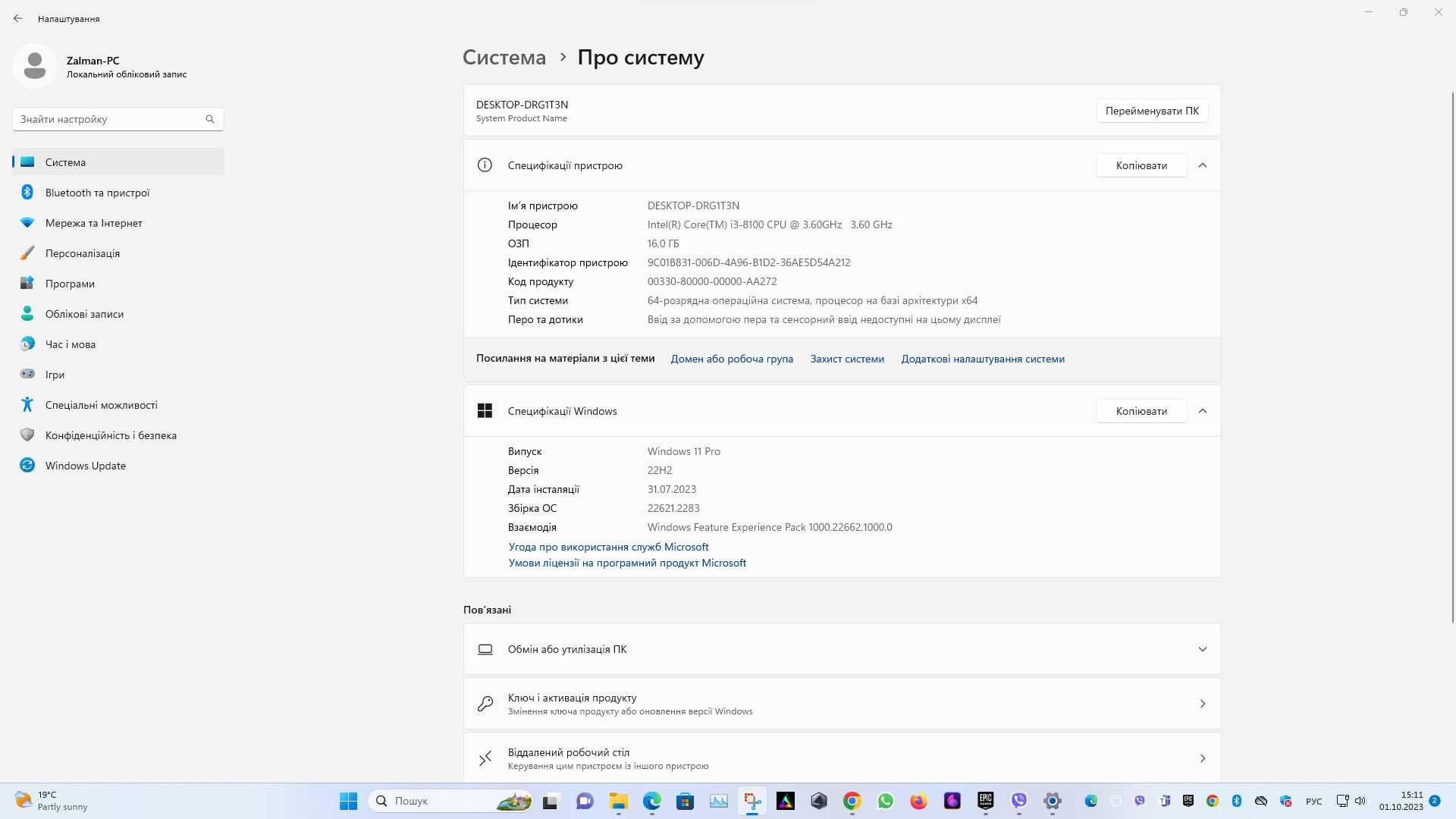
Task: Open the Захист системи link
Action: click(x=847, y=359)
